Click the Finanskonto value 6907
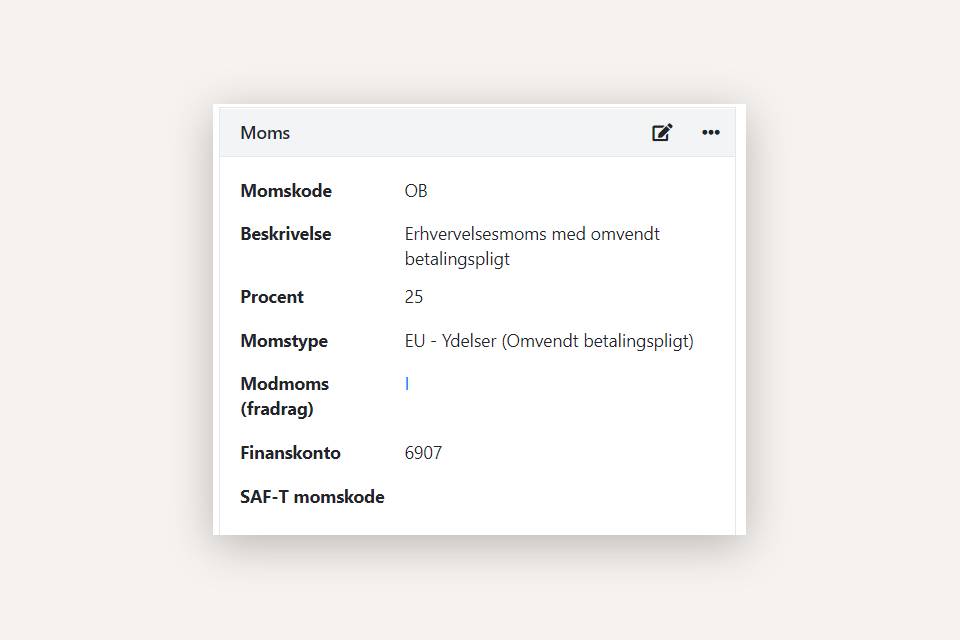960x640 pixels. (424, 452)
